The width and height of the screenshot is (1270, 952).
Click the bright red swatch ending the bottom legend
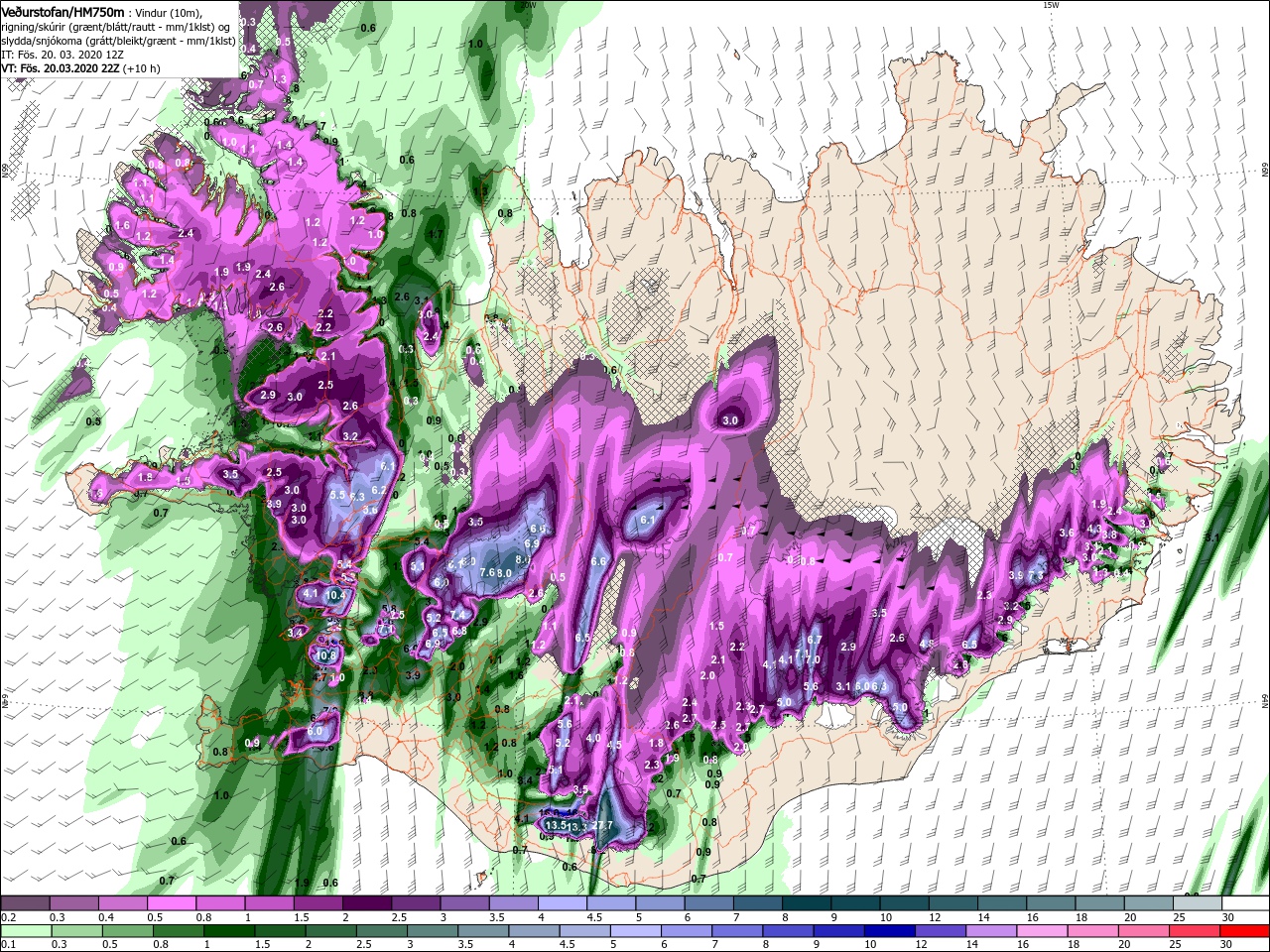coord(1243,931)
